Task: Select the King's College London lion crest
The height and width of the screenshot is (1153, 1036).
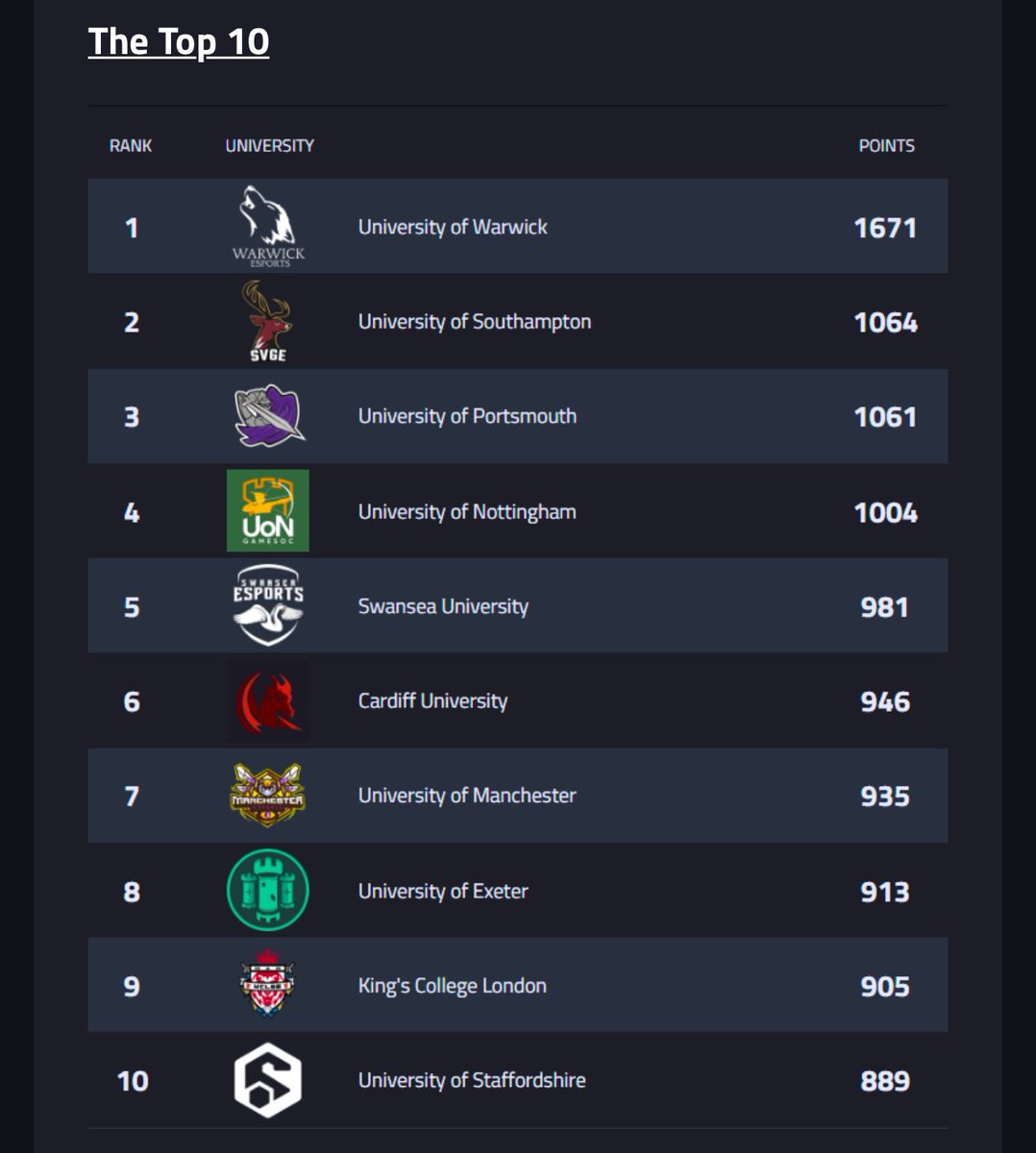Action: coord(268,985)
